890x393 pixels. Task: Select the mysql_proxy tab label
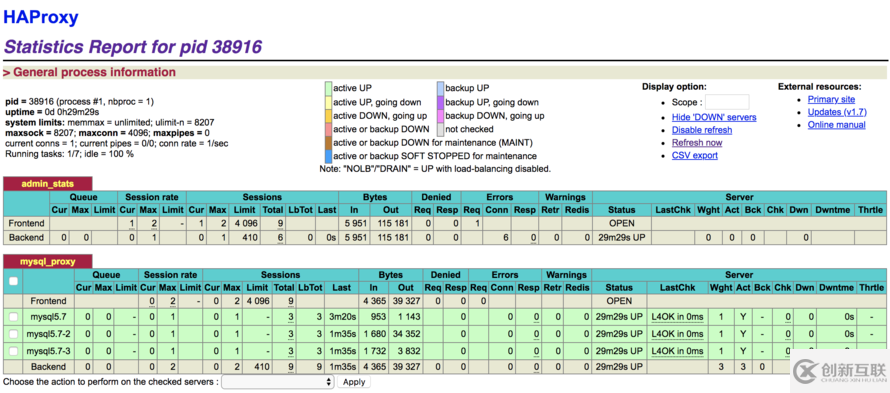click(x=47, y=261)
